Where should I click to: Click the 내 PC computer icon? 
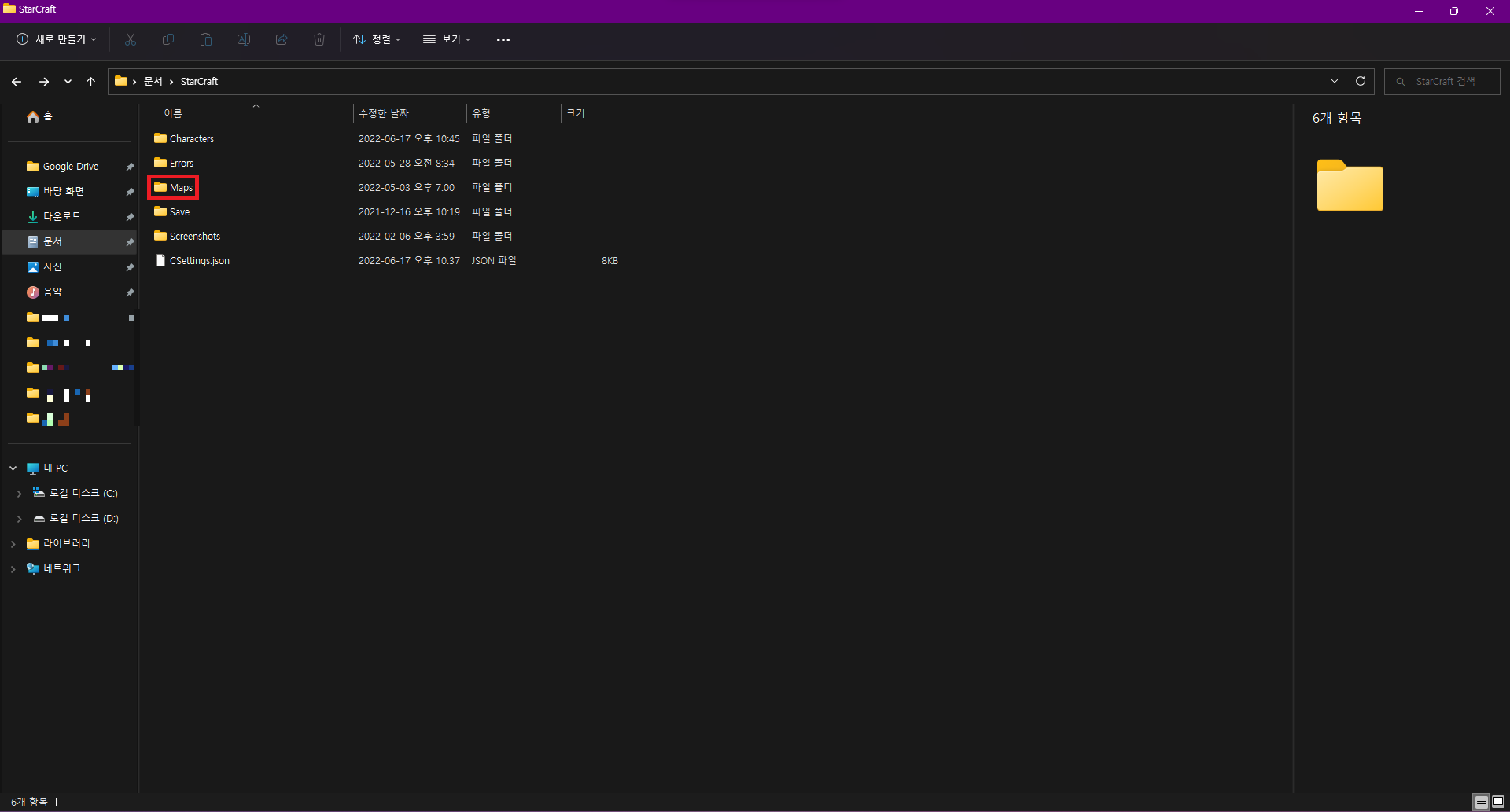(33, 468)
